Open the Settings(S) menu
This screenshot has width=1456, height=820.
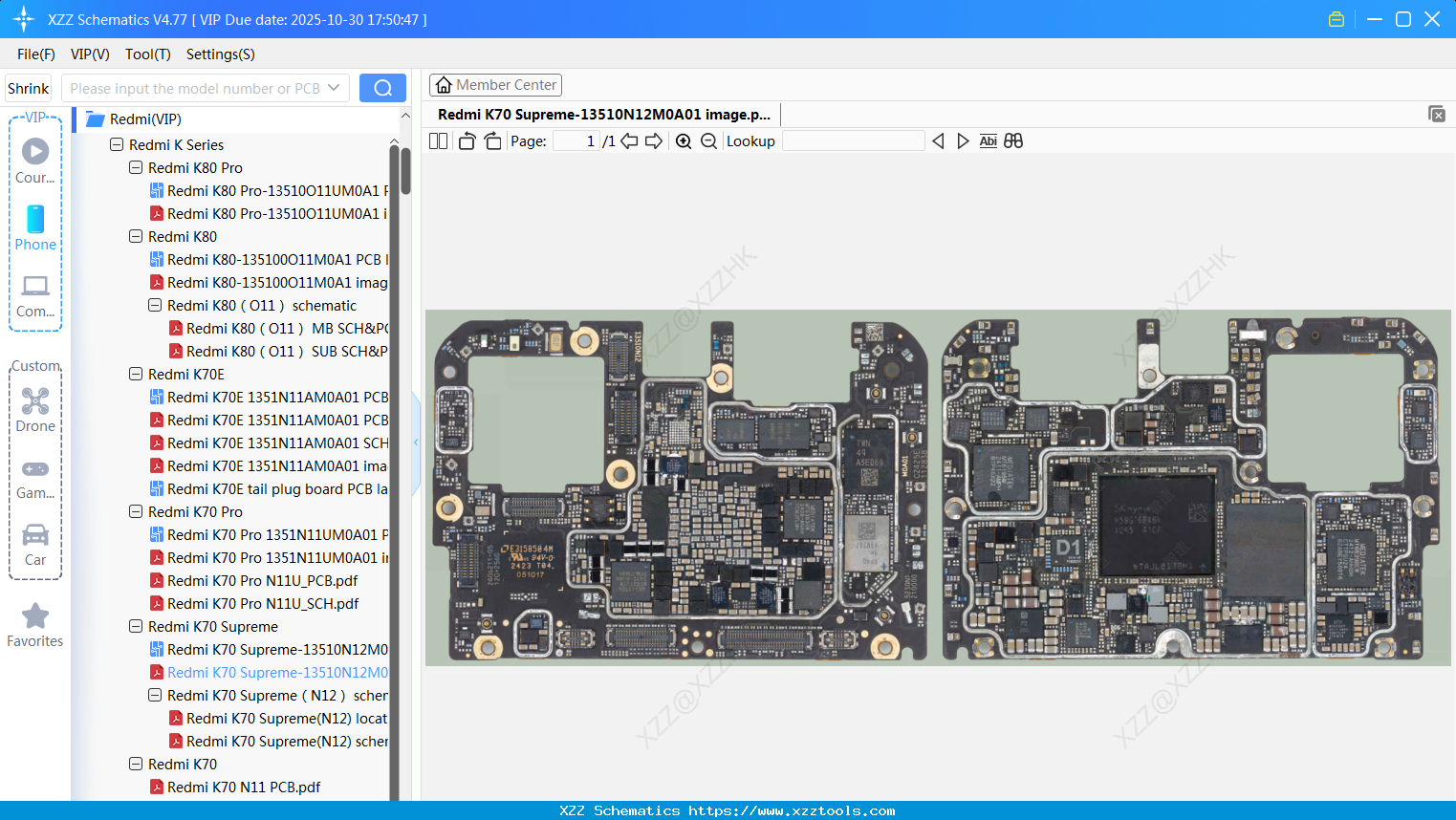(220, 54)
